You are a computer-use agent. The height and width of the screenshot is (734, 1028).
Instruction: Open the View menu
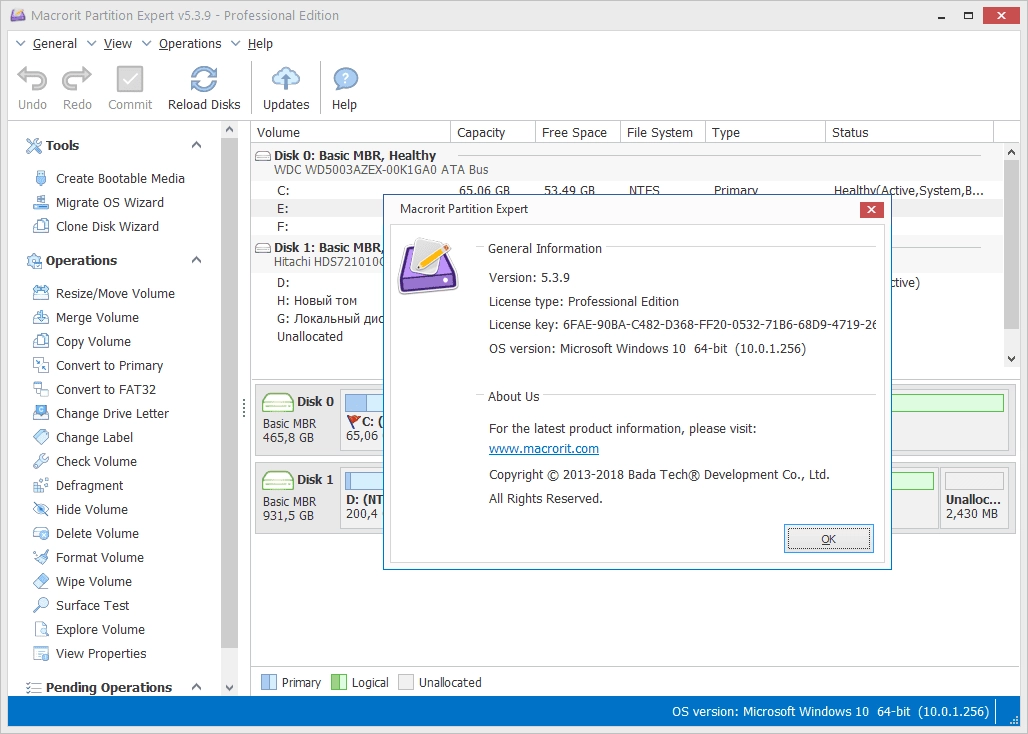(117, 44)
